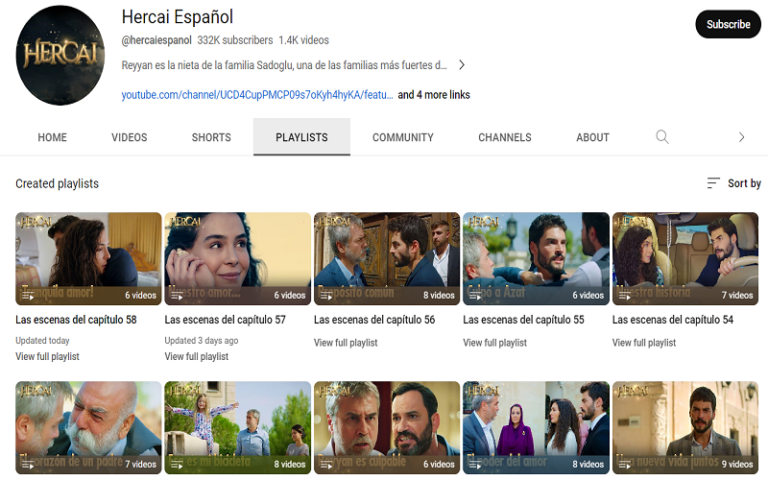The width and height of the screenshot is (768, 480).
Task: View full playlist for capítulo 58
Action: point(48,357)
